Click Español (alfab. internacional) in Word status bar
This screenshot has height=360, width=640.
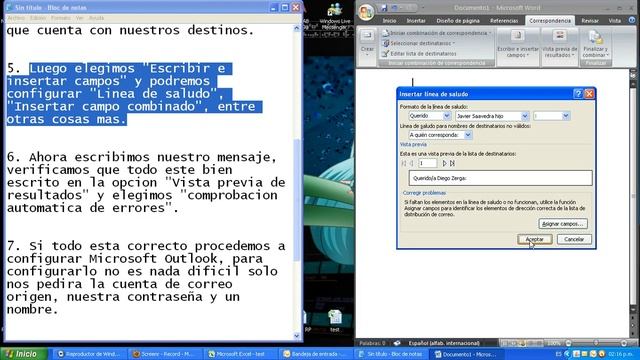point(444,343)
